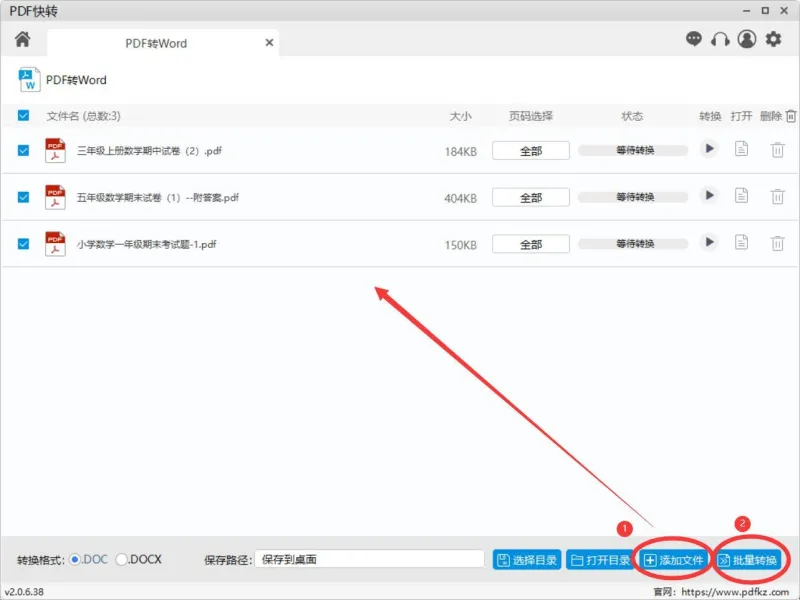Click the 选择目录 button
Viewport: 800px width, 600px height.
click(x=527, y=560)
